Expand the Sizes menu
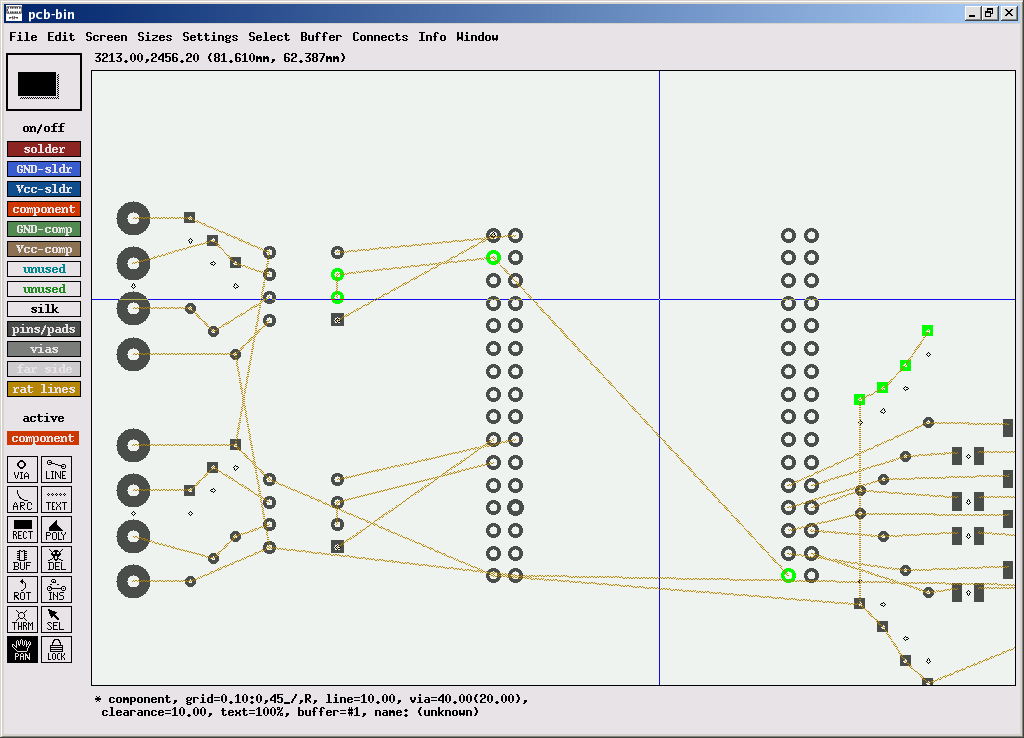The image size is (1024, 738). click(155, 37)
